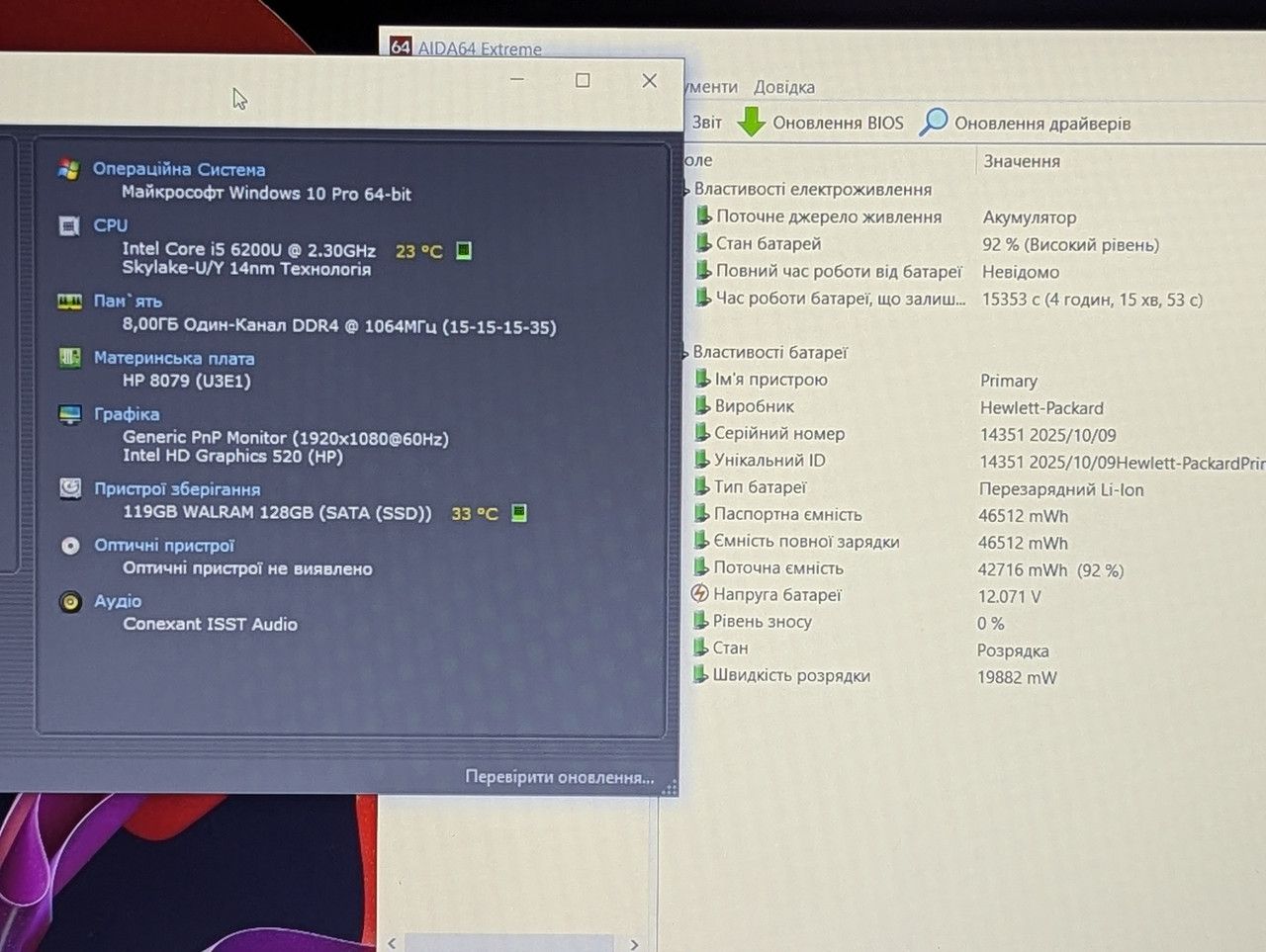This screenshot has height=952, width=1266.
Task: Click the text Skylake-U/Y 14nm Технологія
Action: pos(246,269)
